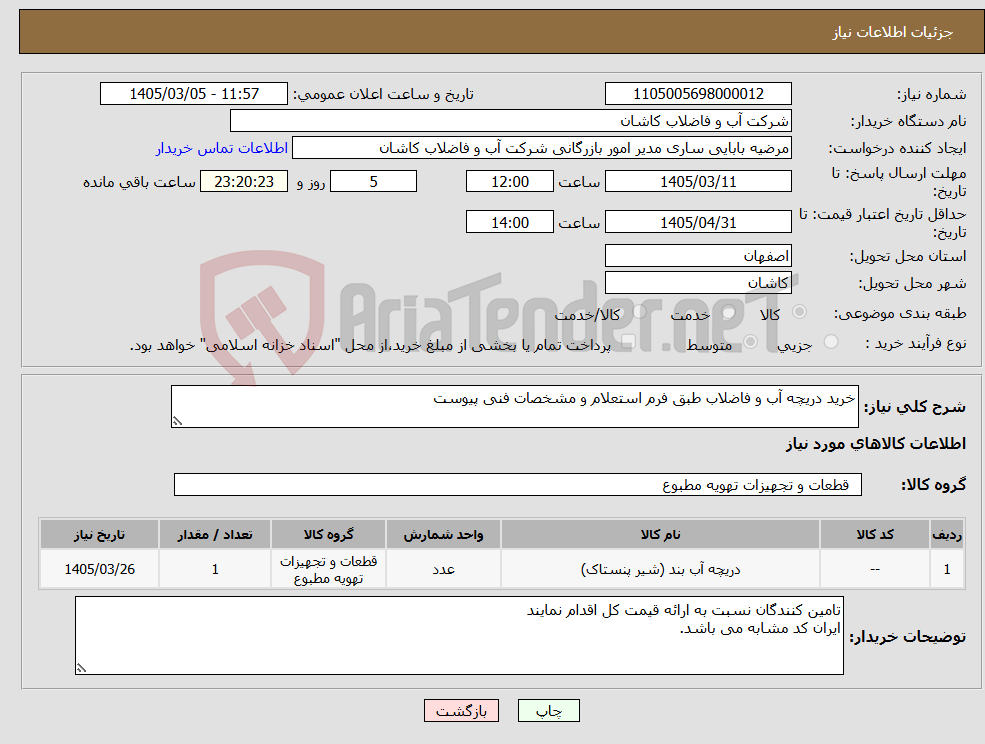Click the delivery city field کاشان

click(698, 283)
